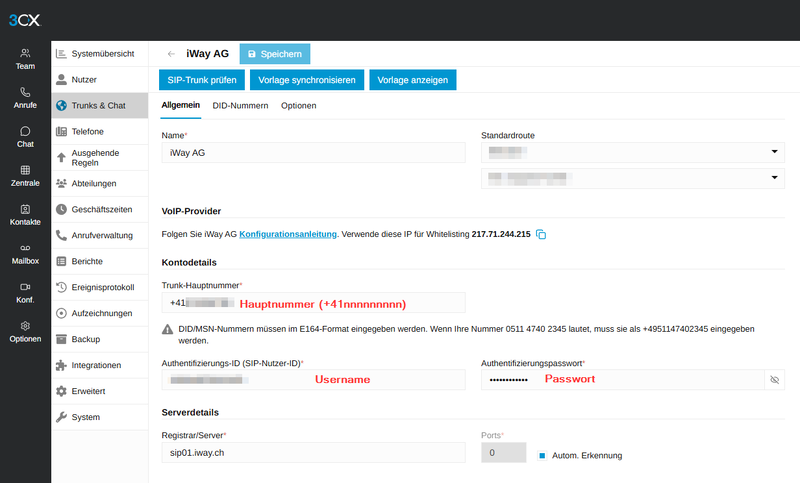Open Systemübersicht in the admin menu
Screen dimensions: 800x483
(x=99, y=54)
